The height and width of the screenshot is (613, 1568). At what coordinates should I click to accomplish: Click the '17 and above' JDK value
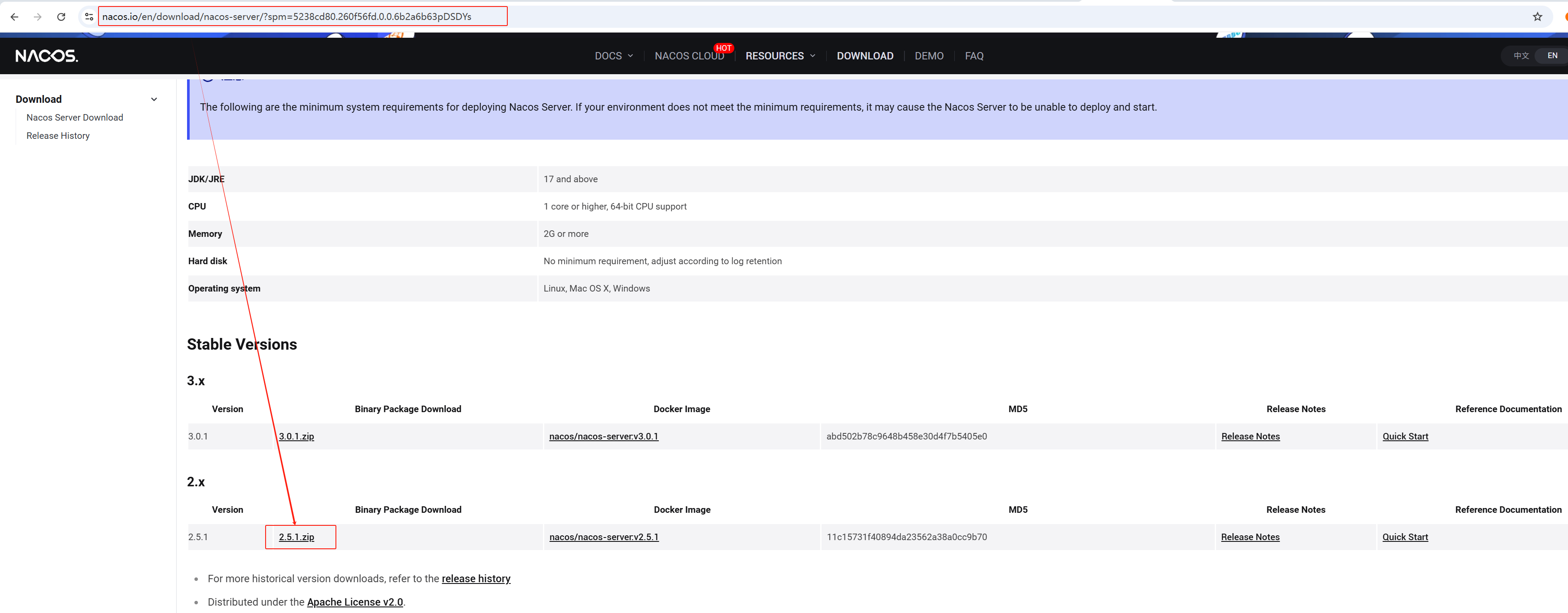click(x=570, y=179)
